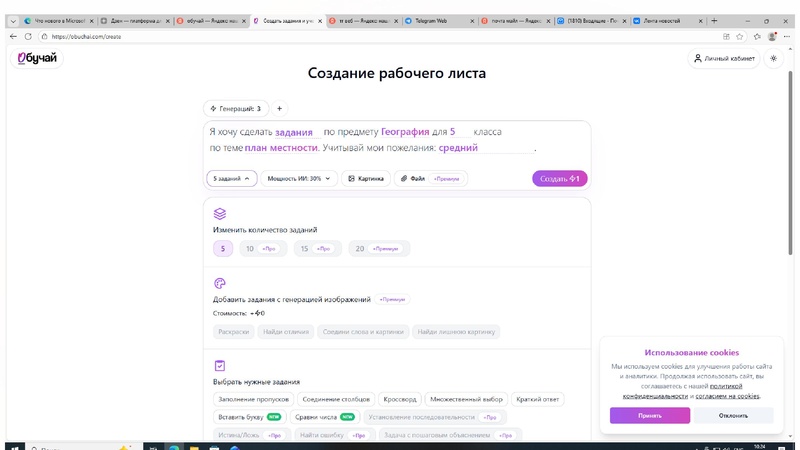Open the Мощность ИИ: 30% dropdown
The width and height of the screenshot is (800, 450).
(299, 179)
